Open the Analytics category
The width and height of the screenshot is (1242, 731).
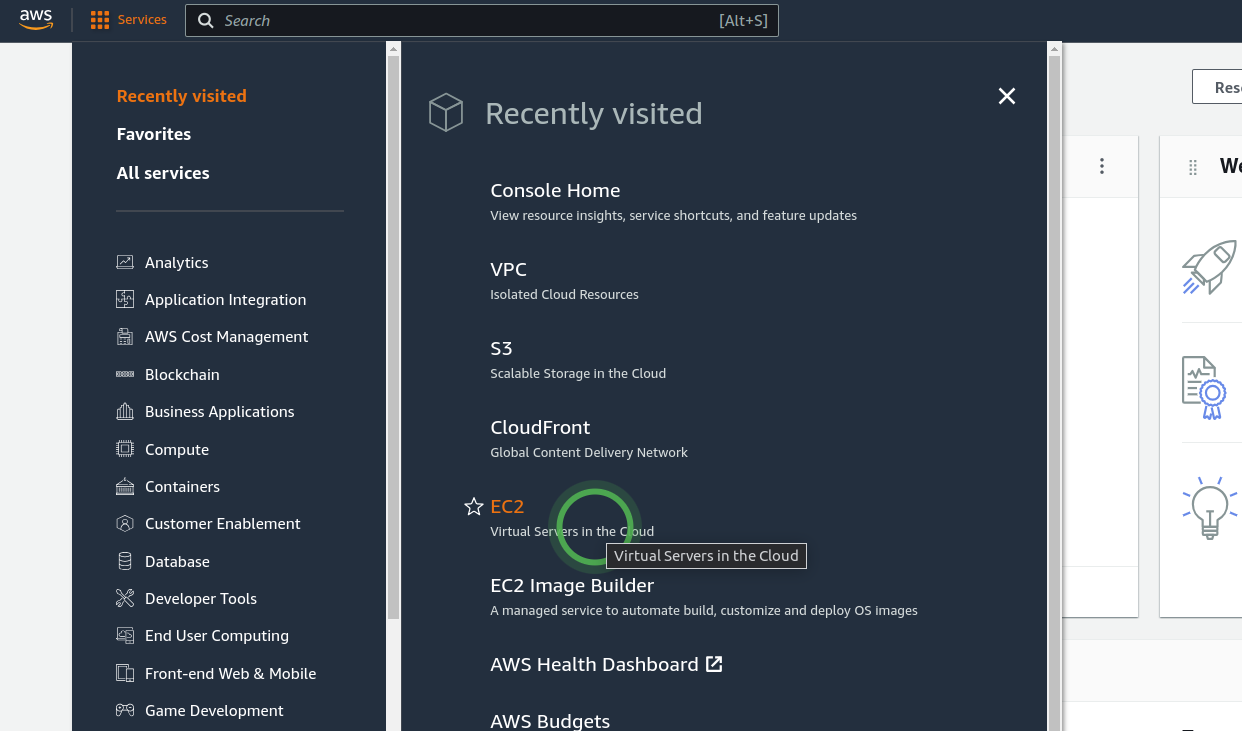click(x=176, y=262)
